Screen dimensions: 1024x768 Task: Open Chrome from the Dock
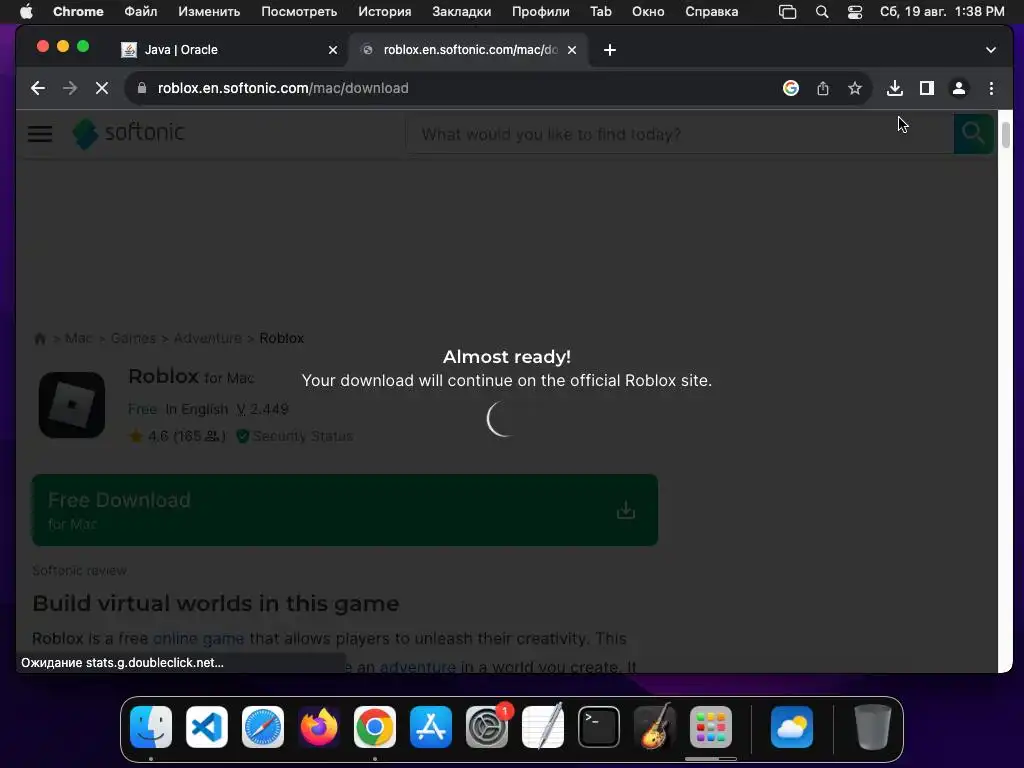pos(375,727)
